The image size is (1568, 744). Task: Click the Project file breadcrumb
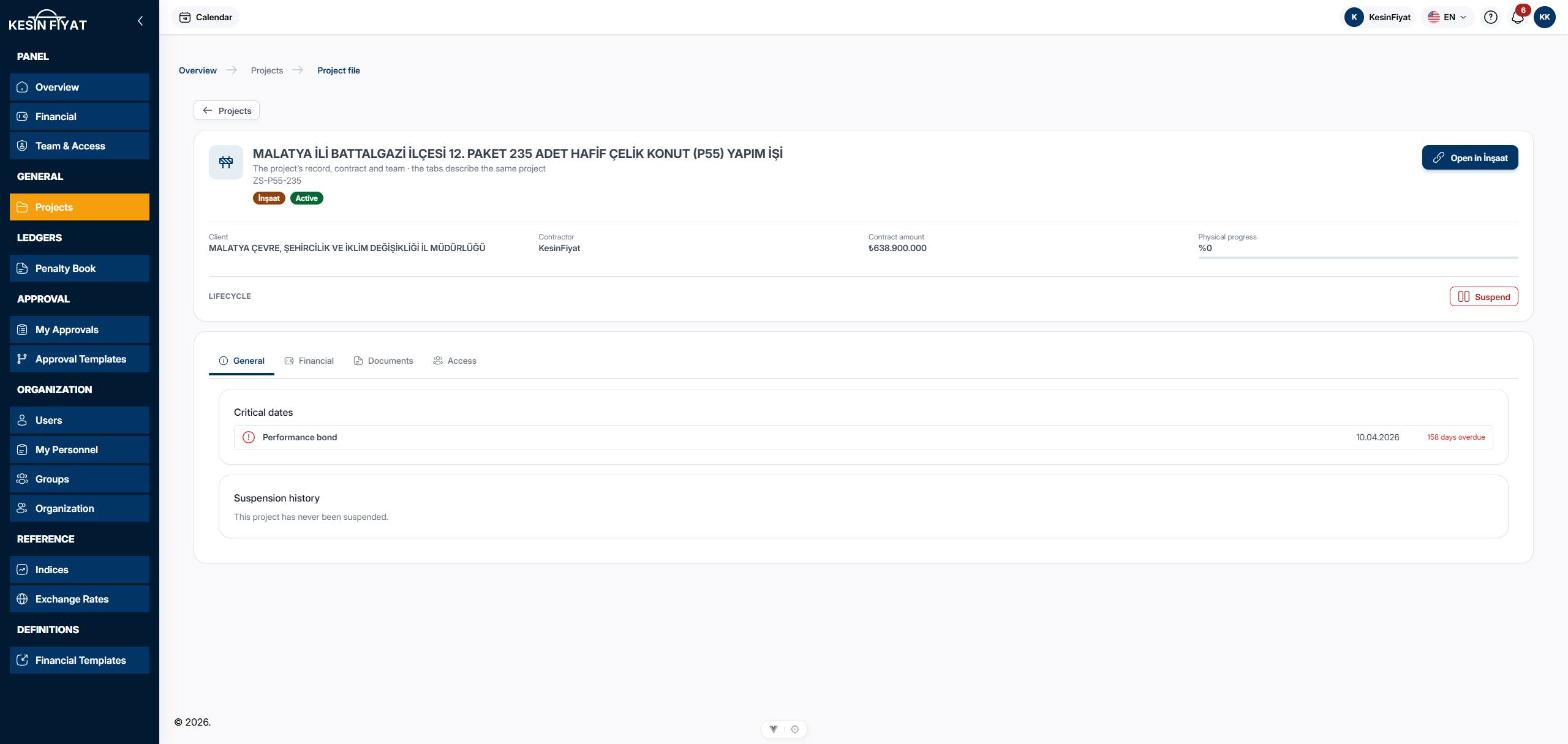click(x=339, y=70)
